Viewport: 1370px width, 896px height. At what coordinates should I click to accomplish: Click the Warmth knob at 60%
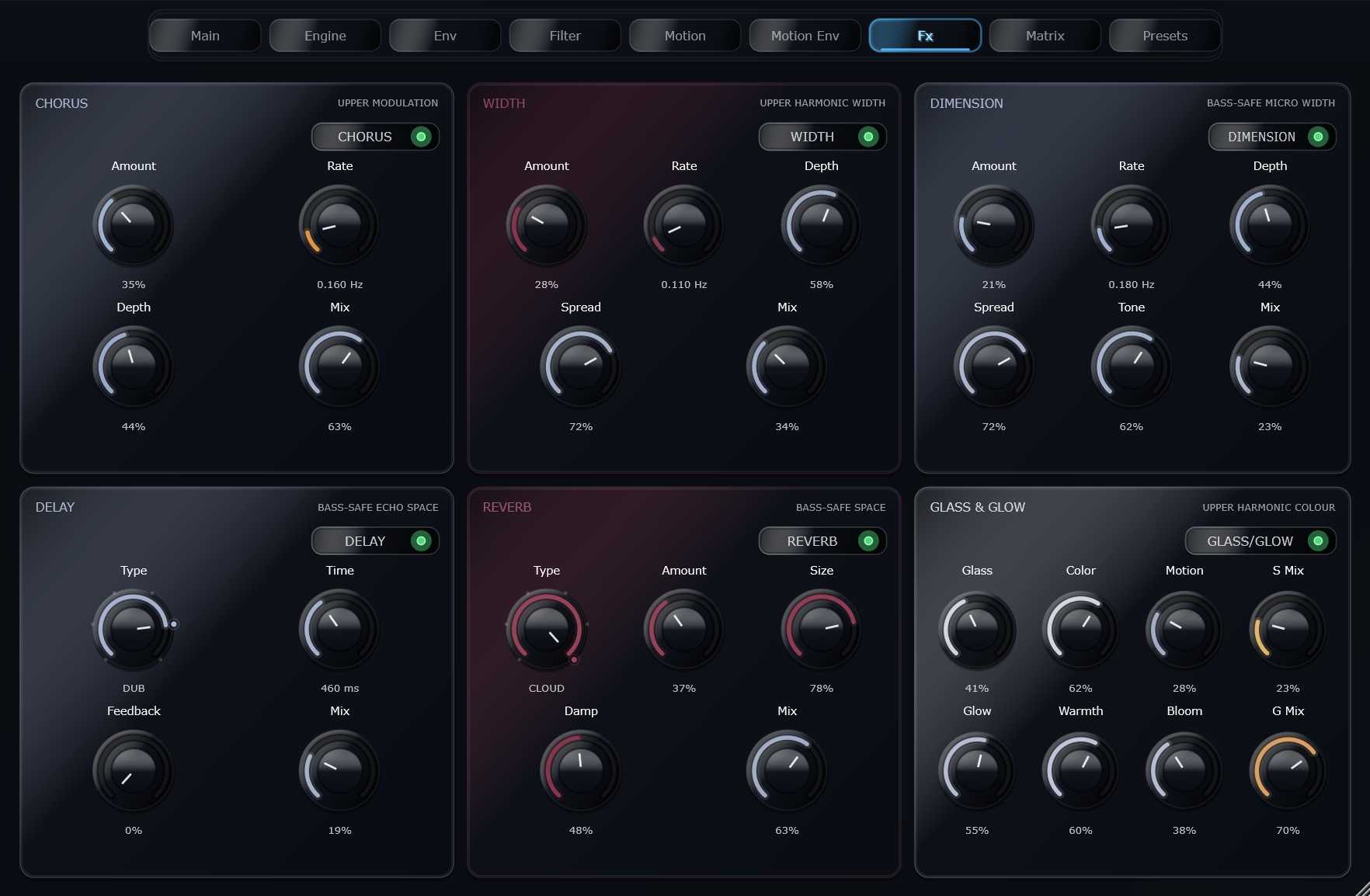[1080, 770]
